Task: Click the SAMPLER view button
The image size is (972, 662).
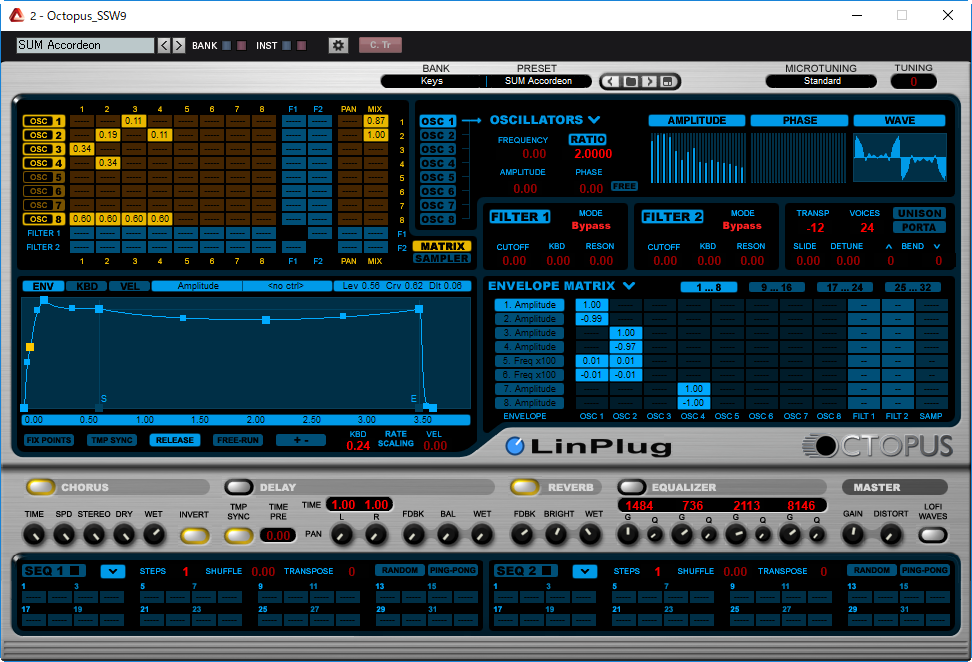Action: pos(442,258)
